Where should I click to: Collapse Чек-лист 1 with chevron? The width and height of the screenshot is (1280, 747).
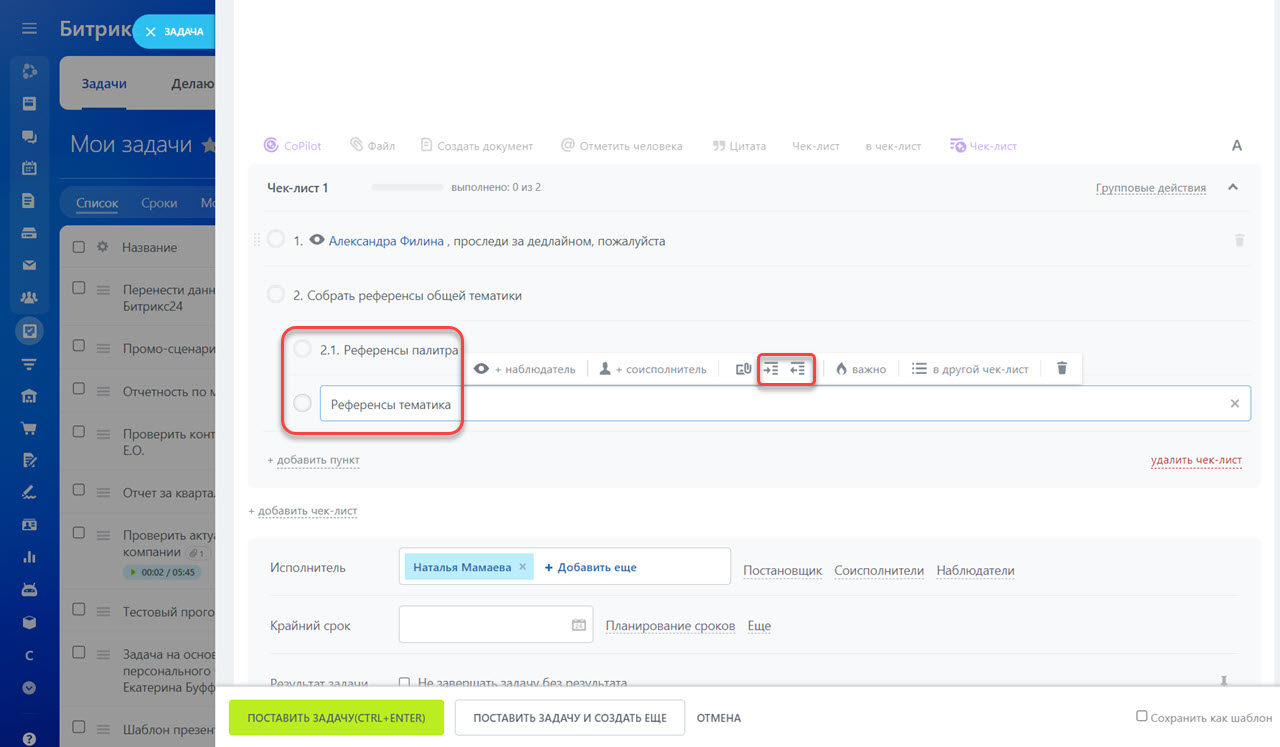pyautogui.click(x=1232, y=187)
